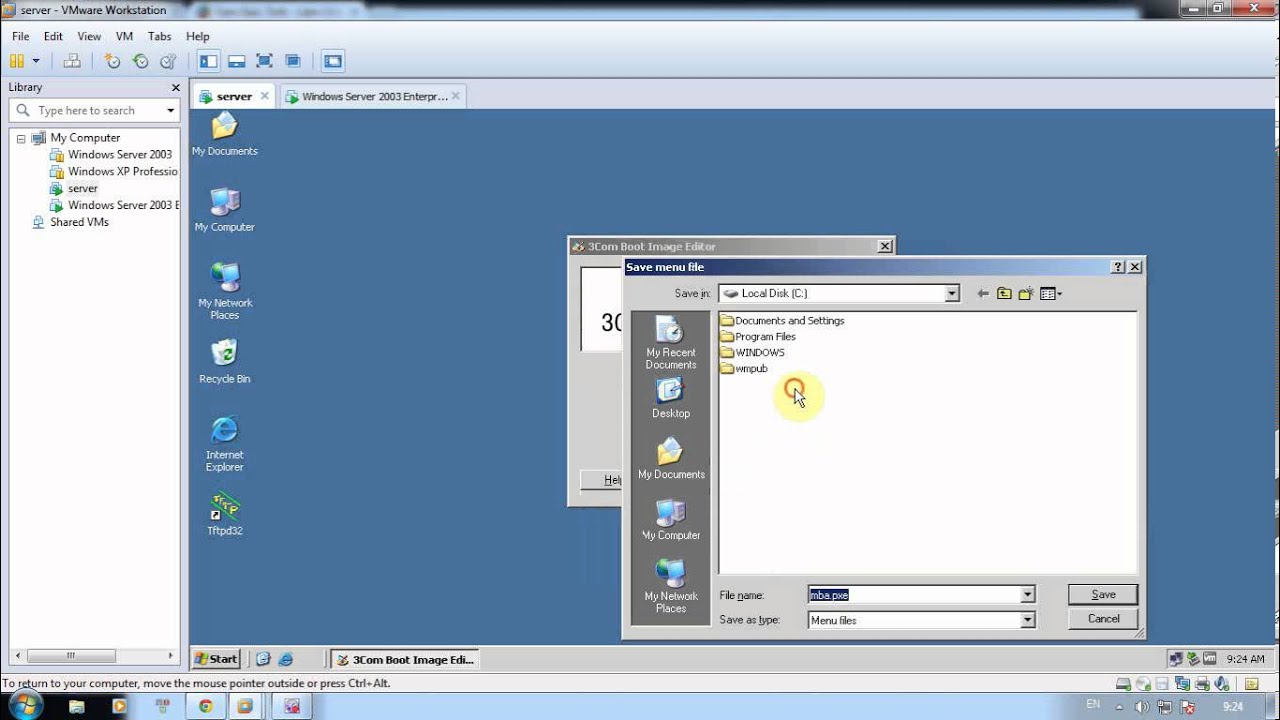1280x720 pixels.
Task: Click the library search field
Action: 92,110
